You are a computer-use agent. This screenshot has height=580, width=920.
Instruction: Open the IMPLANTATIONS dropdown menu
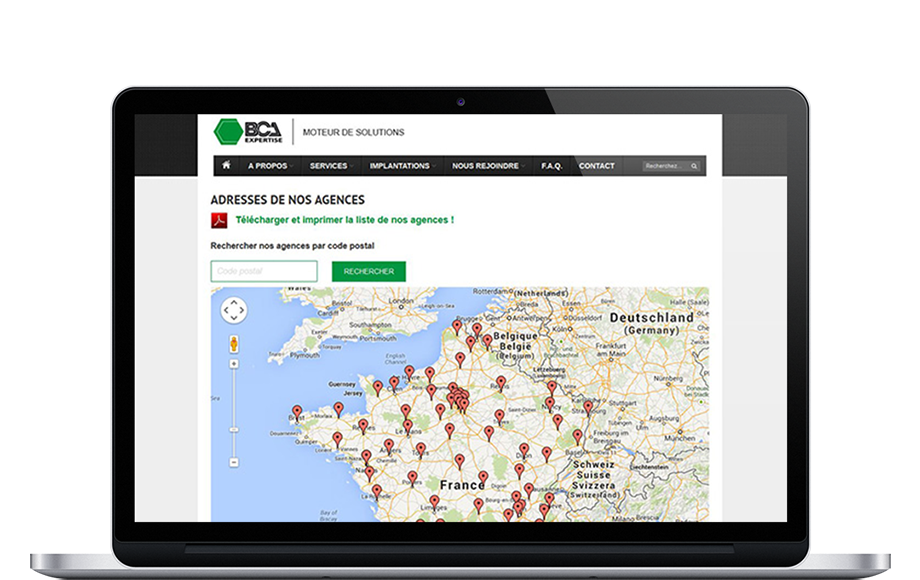click(x=400, y=166)
